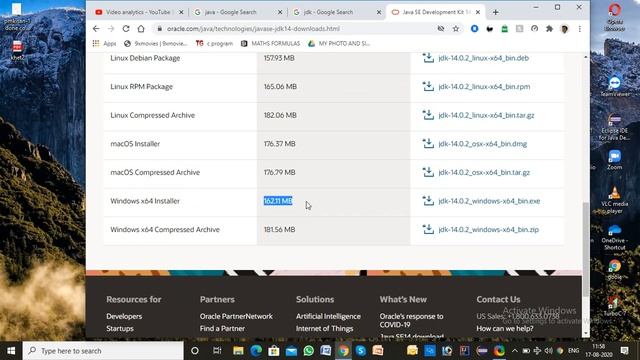Open File Explorer from the taskbar
Viewport: 640px width, 360px height.
(x=238, y=351)
